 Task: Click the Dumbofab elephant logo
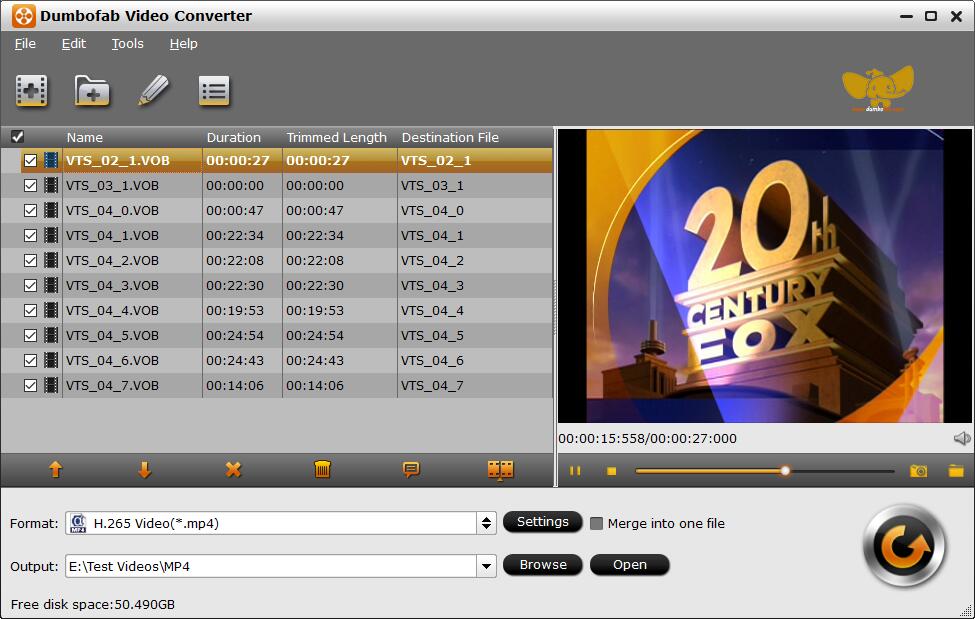pos(877,88)
